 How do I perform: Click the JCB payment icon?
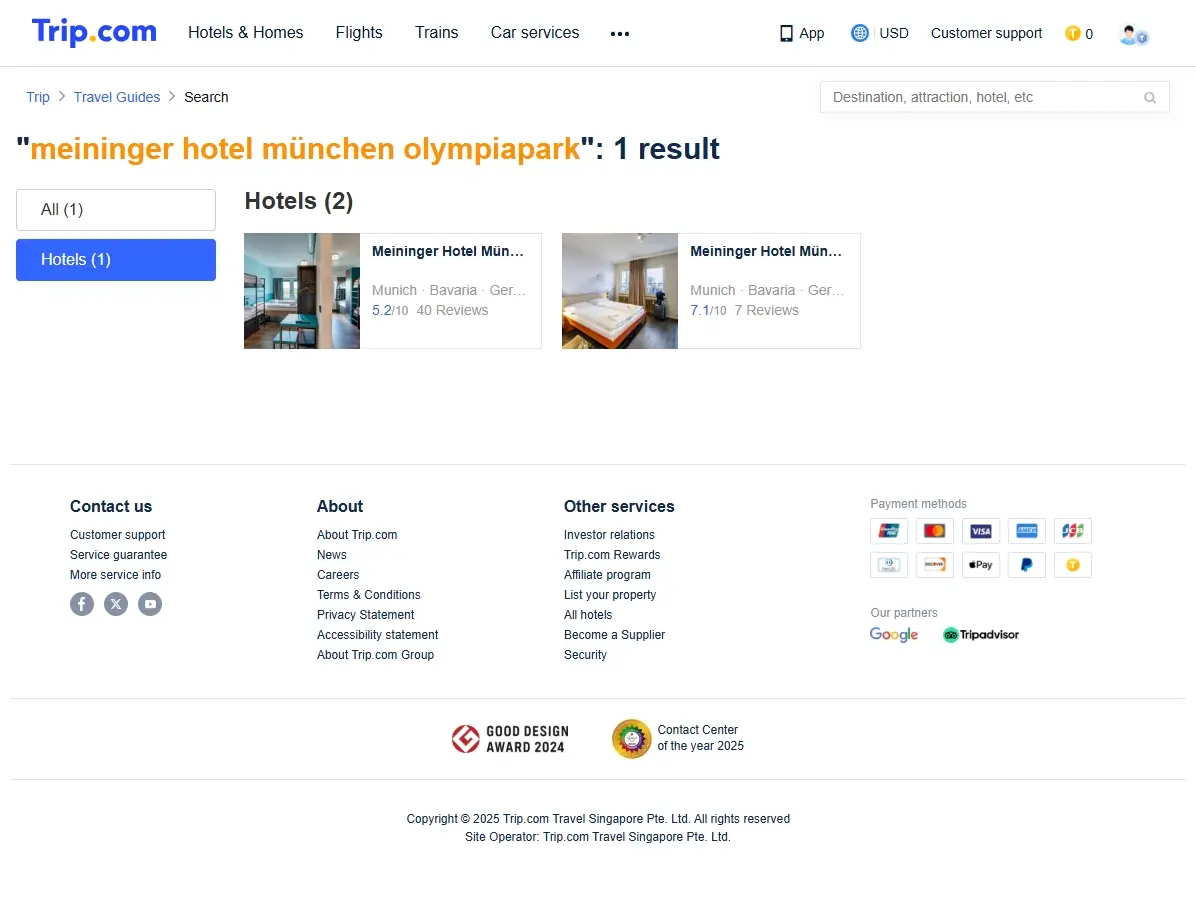(x=1072, y=530)
